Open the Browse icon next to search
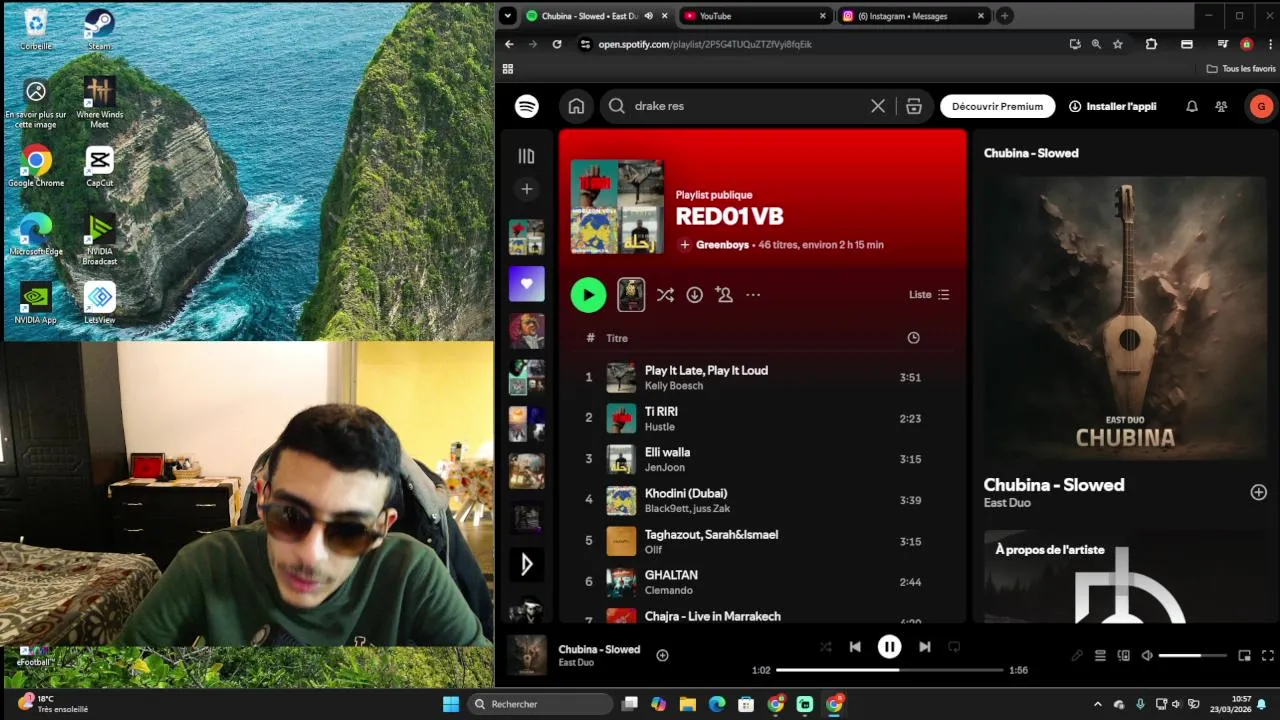 (x=914, y=106)
